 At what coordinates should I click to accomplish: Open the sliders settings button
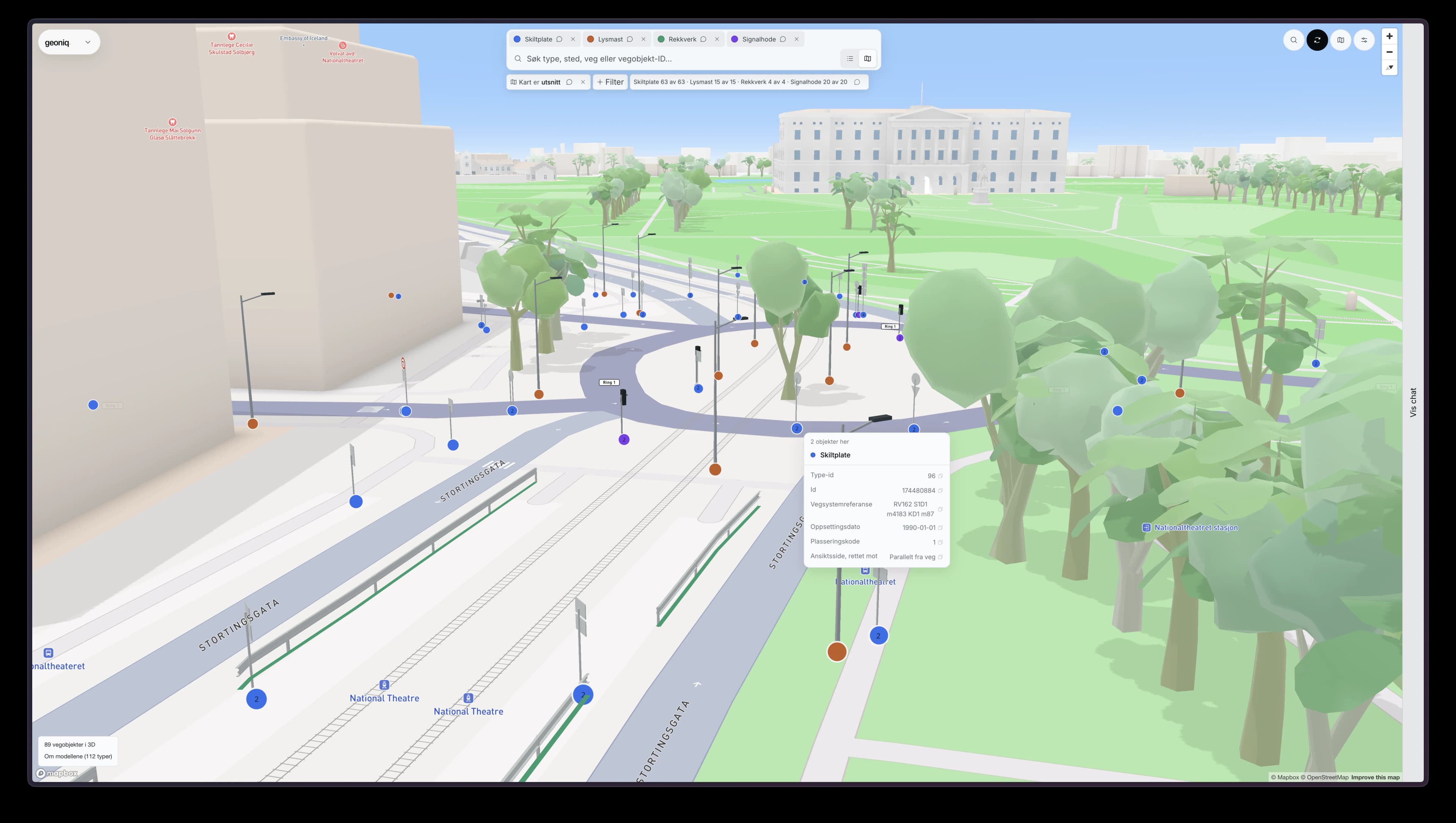(1364, 39)
